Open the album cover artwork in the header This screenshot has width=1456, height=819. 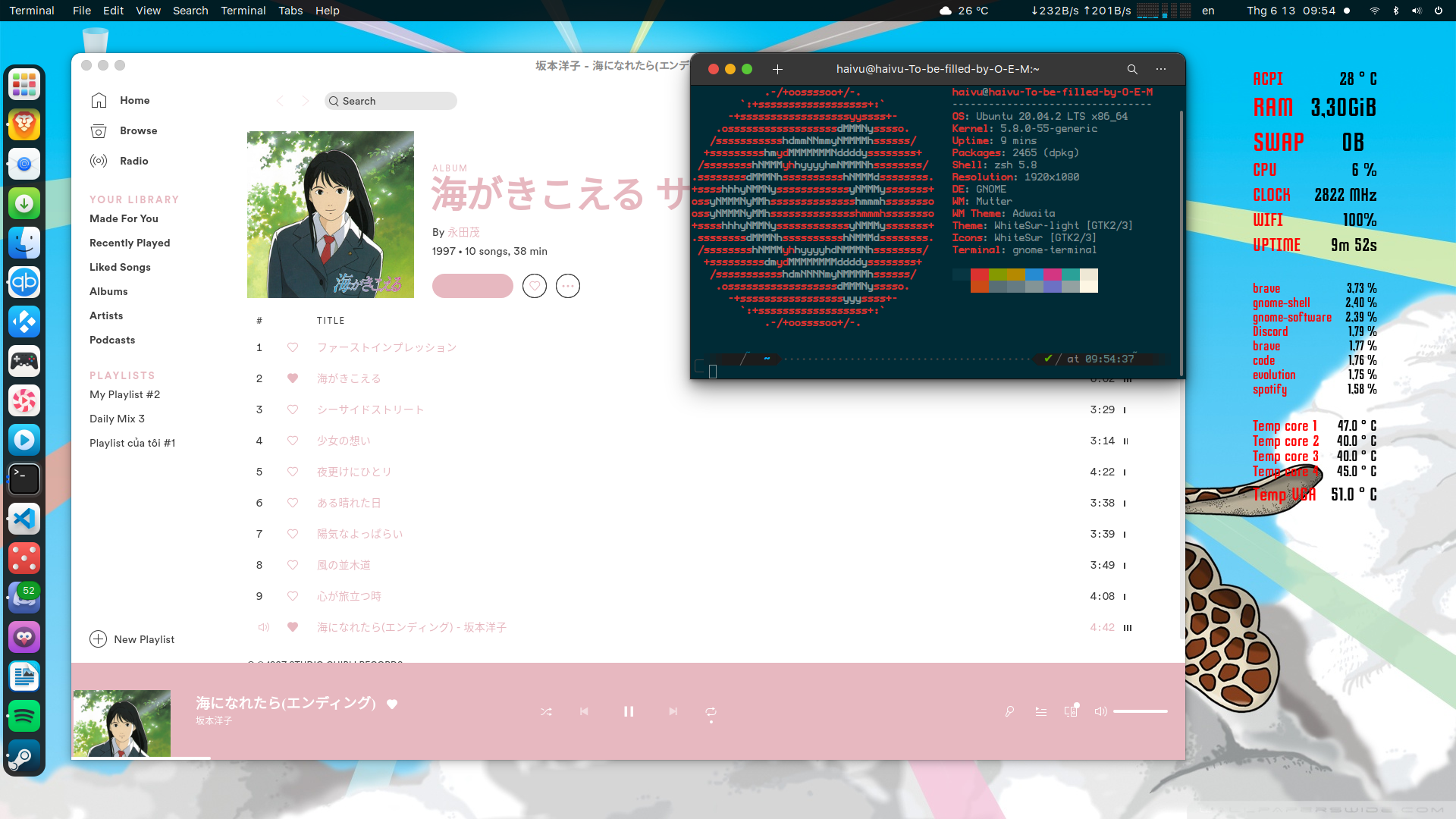[331, 215]
